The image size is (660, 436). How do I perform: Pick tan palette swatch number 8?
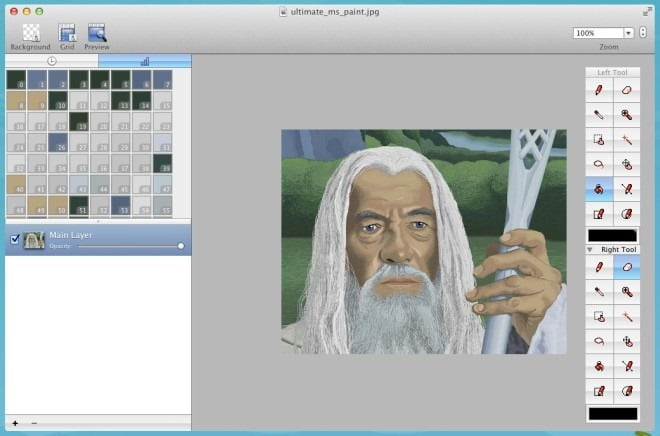(x=16, y=101)
